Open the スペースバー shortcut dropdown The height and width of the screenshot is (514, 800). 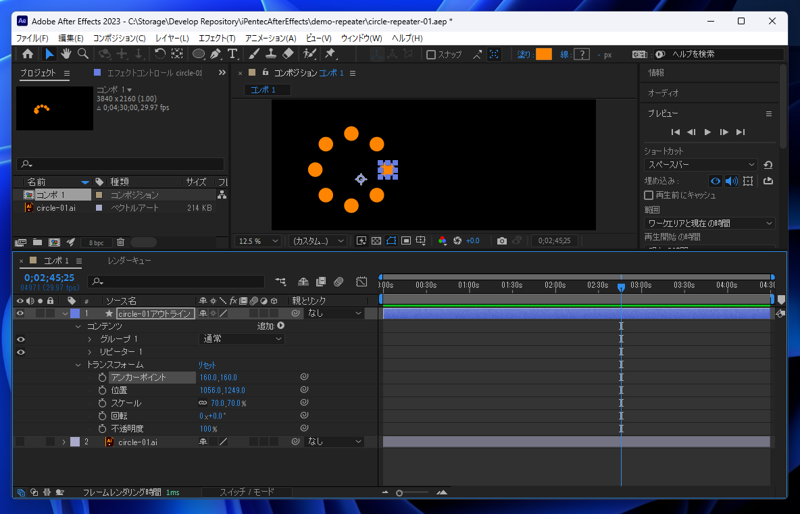(x=701, y=165)
